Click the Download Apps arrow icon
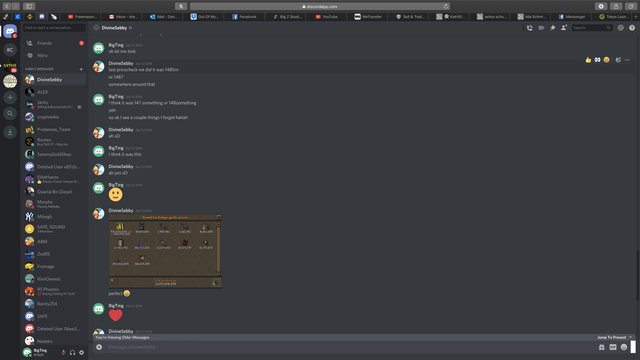Image resolution: width=640 pixels, height=360 pixels. [10, 132]
